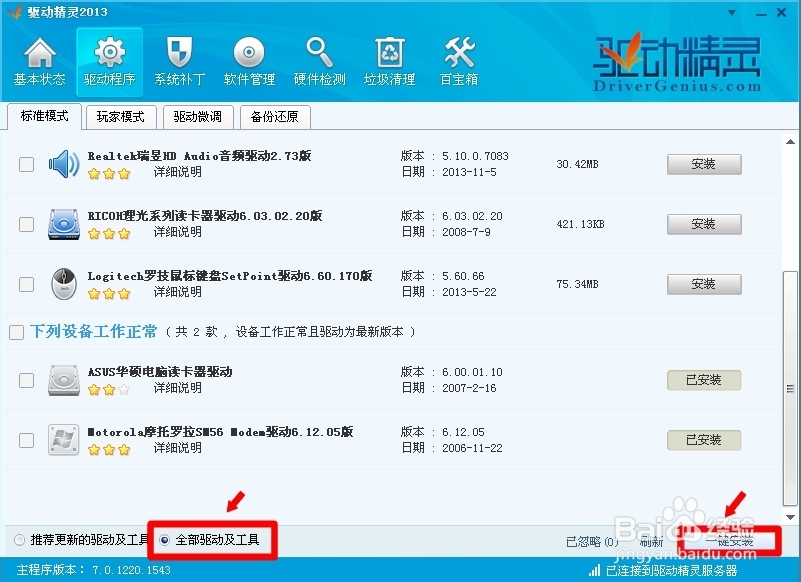
Task: Check the RICOH card reader driver checkbox
Action: pyautogui.click(x=27, y=224)
